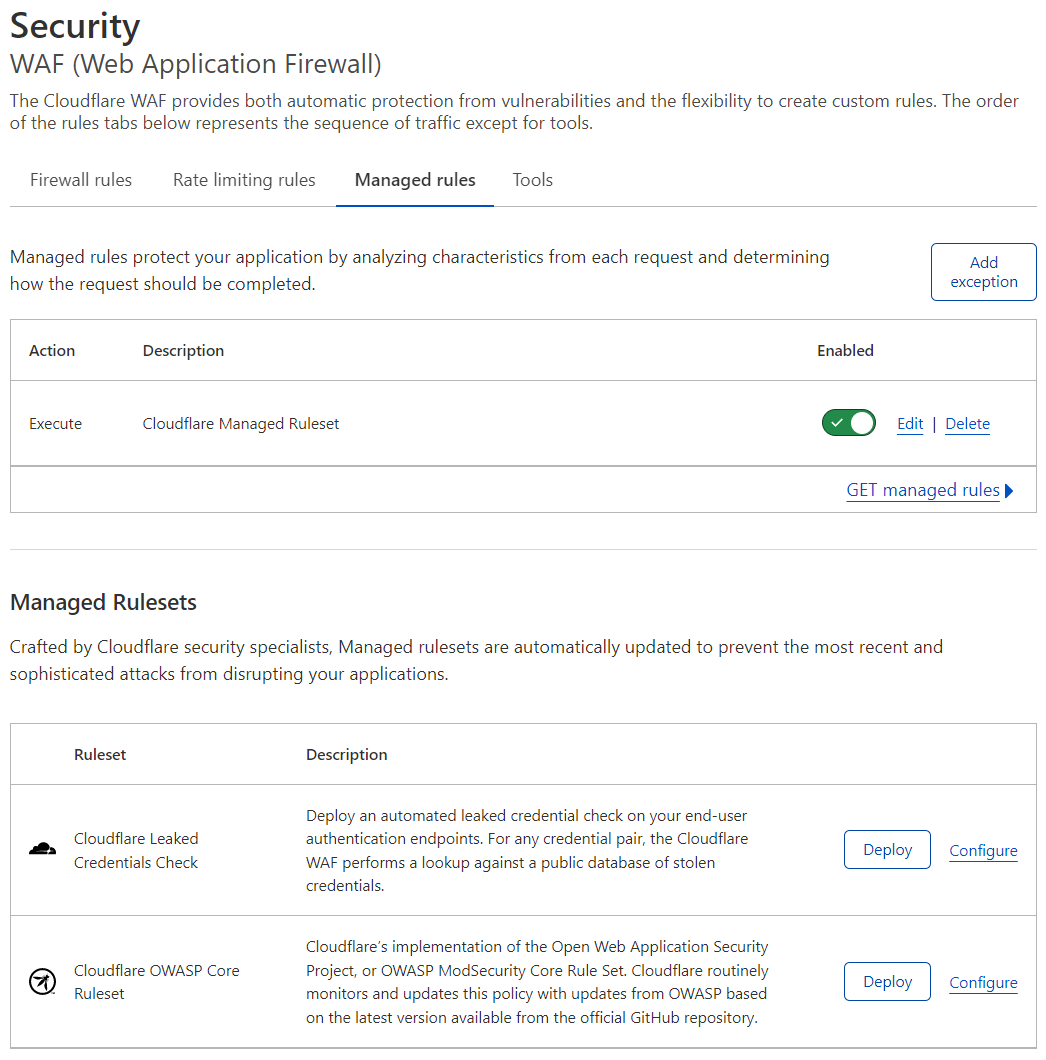Click the Security page heading

point(74,26)
